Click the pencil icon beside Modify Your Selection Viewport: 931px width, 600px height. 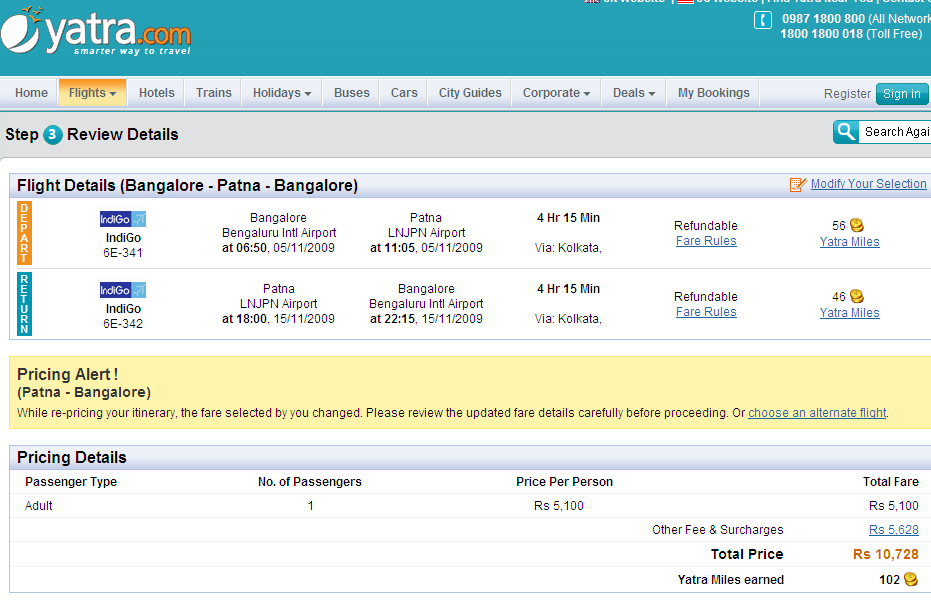tap(798, 185)
